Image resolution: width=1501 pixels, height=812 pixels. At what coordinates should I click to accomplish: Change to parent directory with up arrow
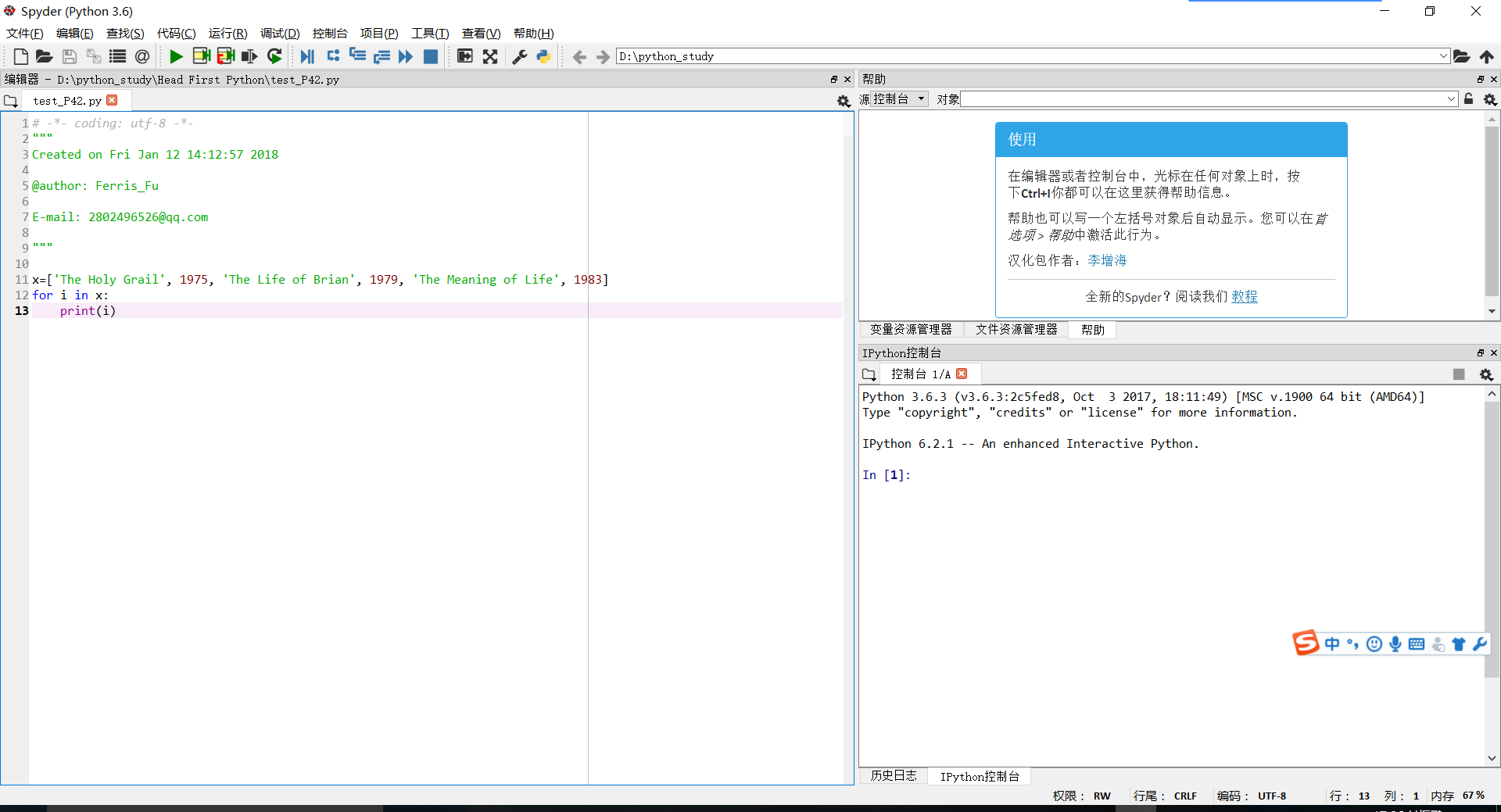pyautogui.click(x=1486, y=56)
